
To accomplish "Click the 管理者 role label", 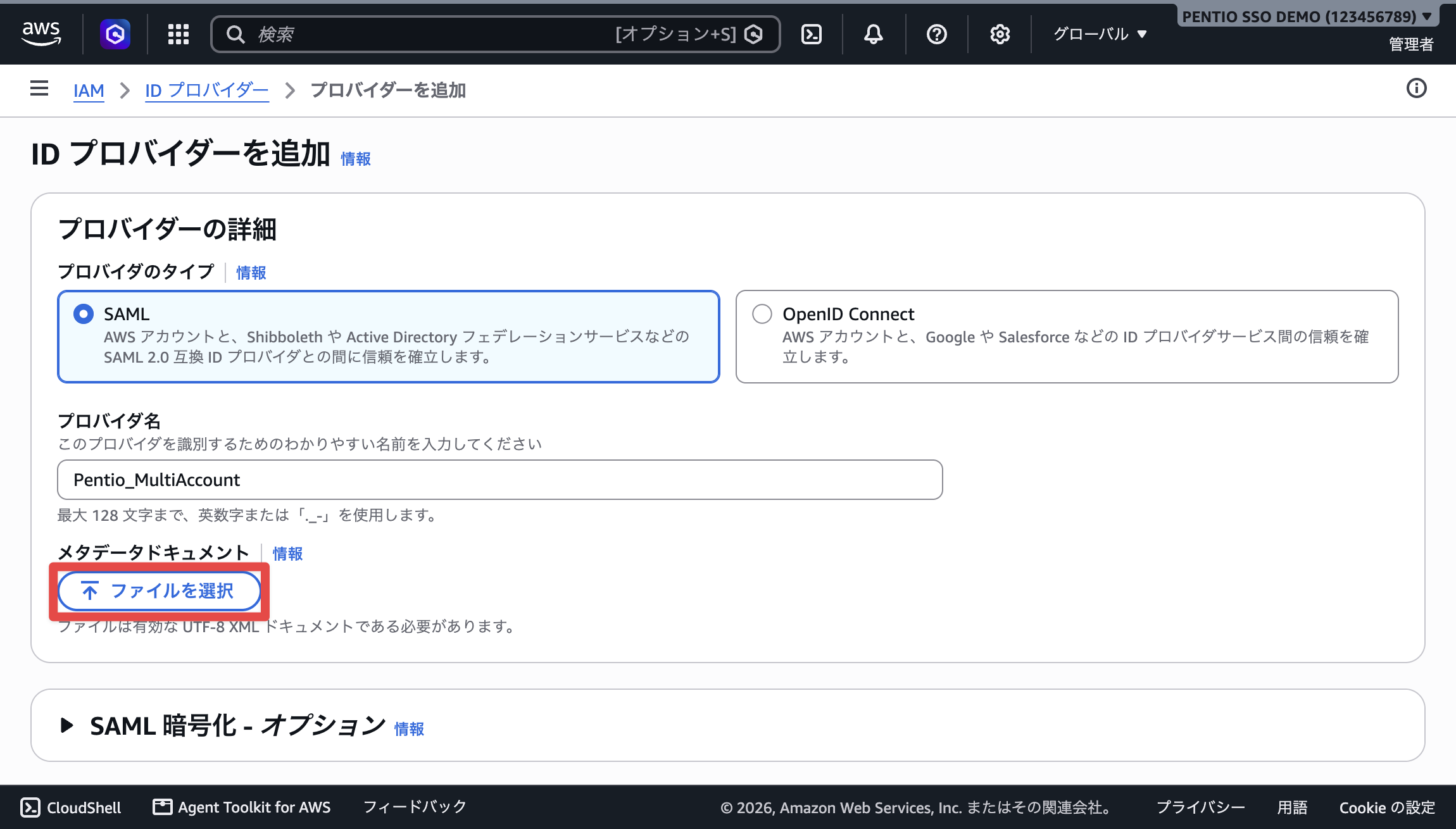I will point(1412,44).
